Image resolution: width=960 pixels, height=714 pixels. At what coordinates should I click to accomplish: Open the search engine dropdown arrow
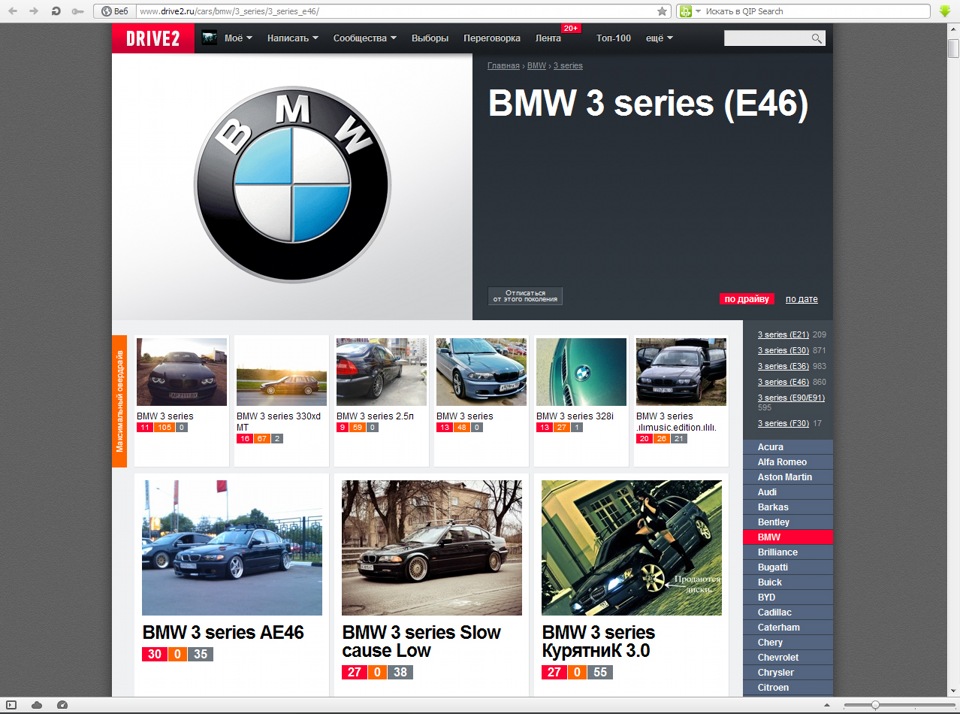[698, 11]
